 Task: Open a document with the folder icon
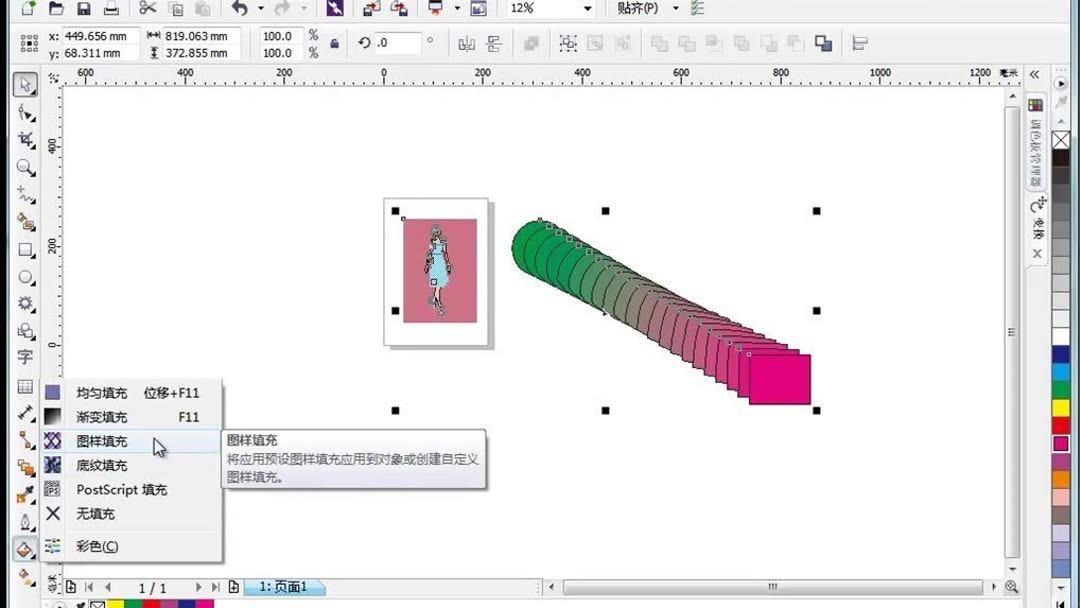pos(58,9)
